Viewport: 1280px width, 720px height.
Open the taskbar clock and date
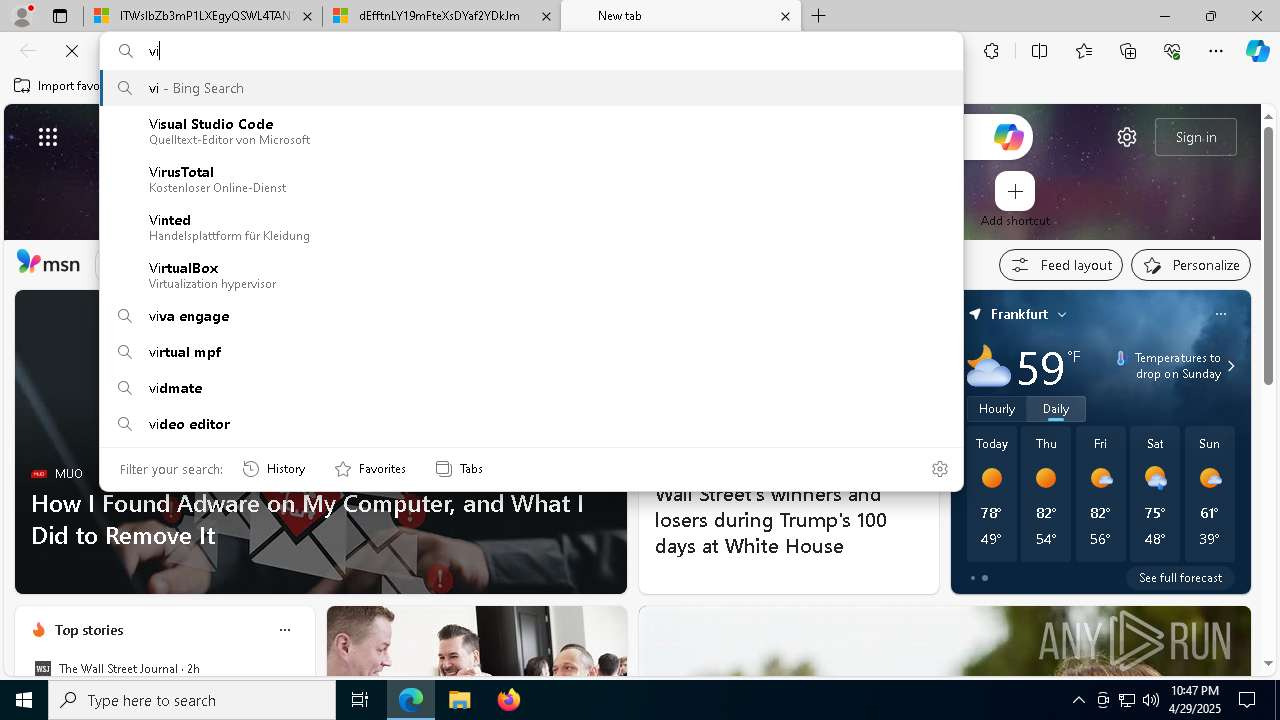tap(1194, 700)
